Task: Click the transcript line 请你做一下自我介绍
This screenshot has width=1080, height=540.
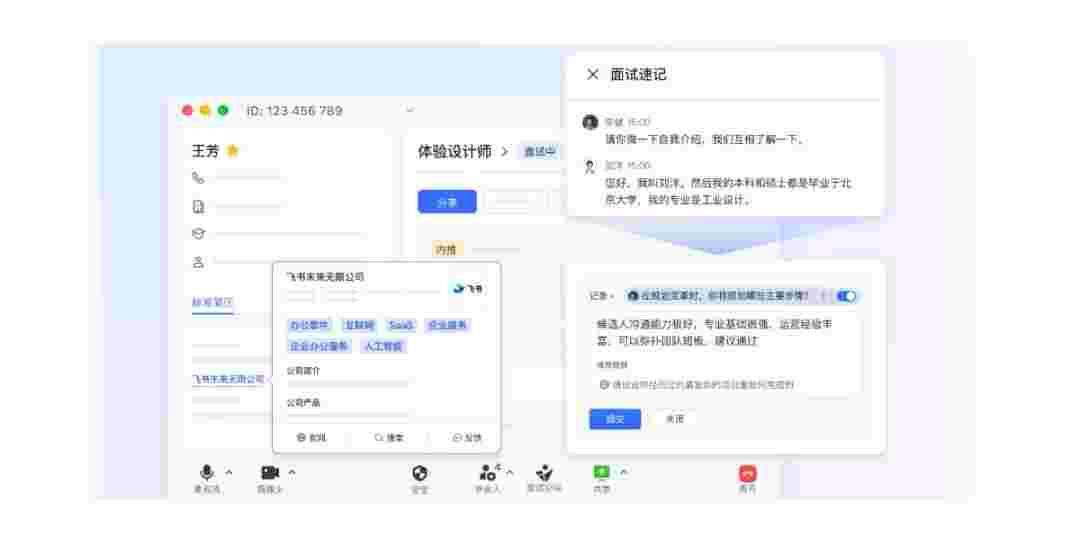Action: point(705,139)
